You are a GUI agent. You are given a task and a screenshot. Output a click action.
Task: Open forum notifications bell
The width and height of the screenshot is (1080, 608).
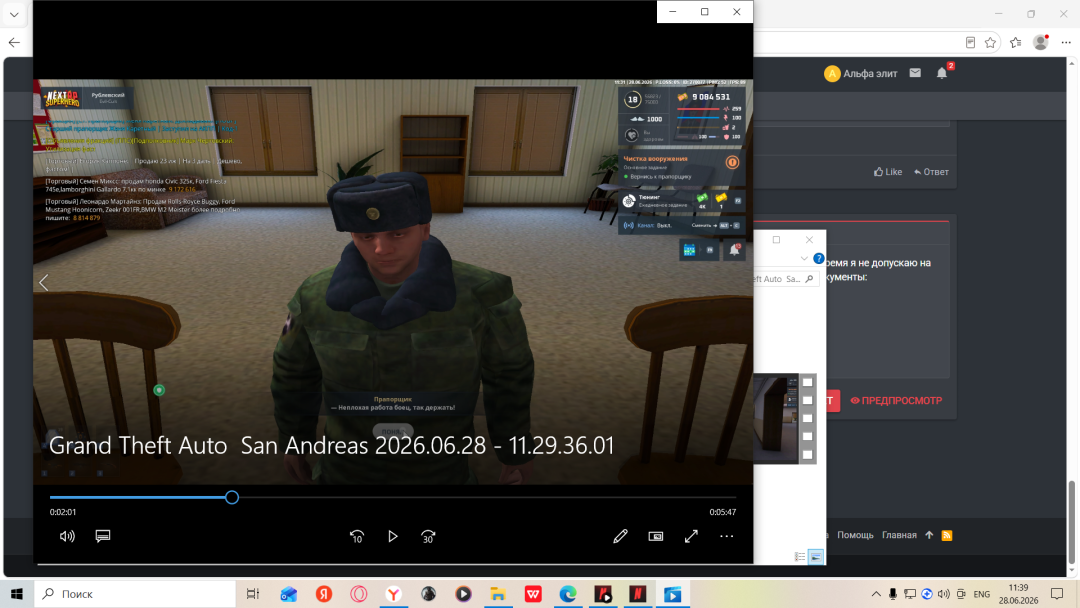point(942,73)
